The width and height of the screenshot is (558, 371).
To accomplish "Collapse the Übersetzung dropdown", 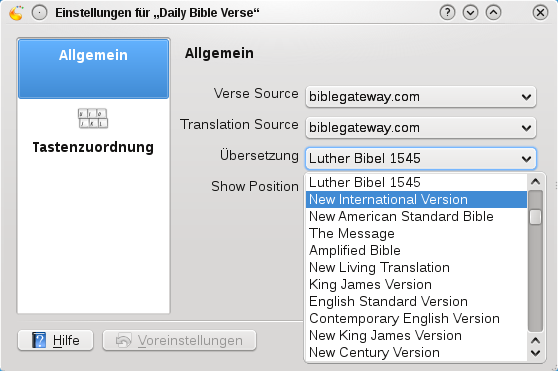I will (421, 159).
